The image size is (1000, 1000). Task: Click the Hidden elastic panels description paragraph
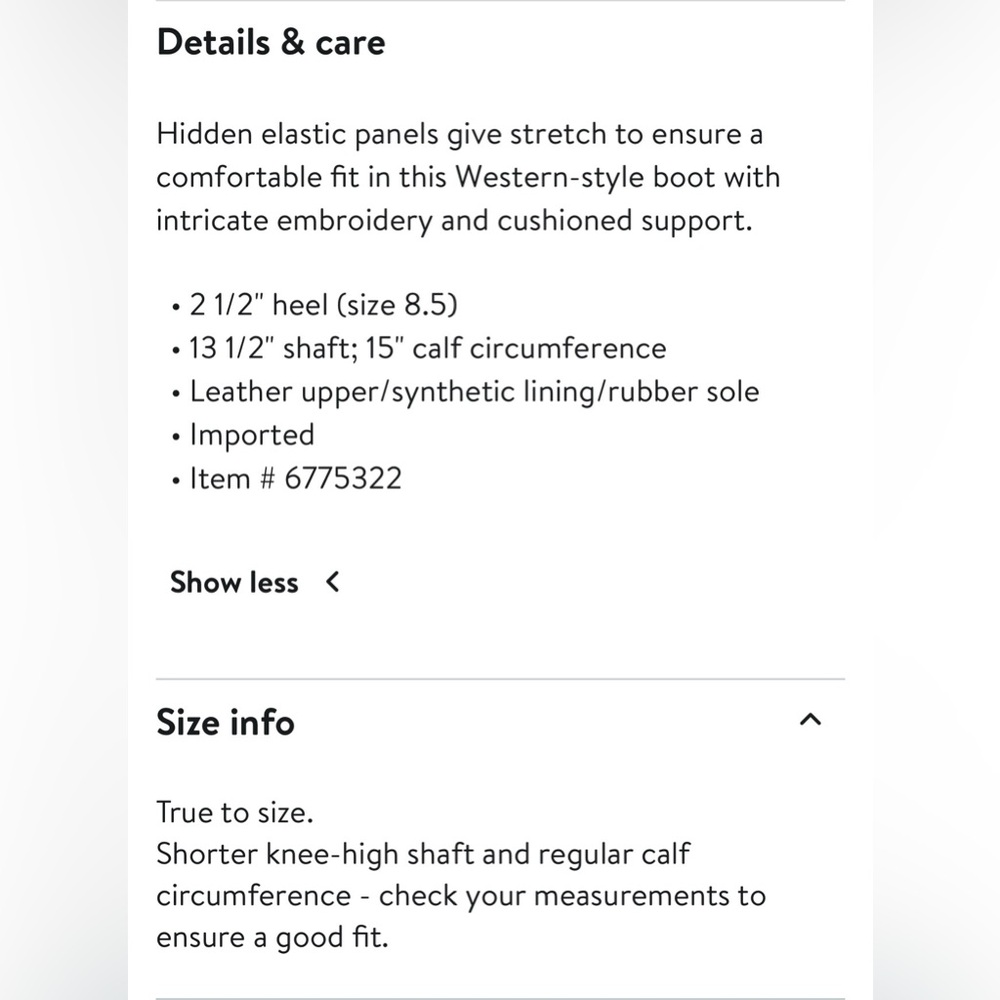[x=468, y=177]
